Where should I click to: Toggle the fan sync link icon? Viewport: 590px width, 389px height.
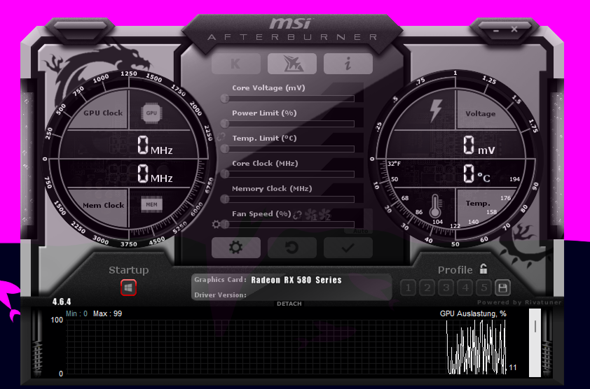[298, 214]
